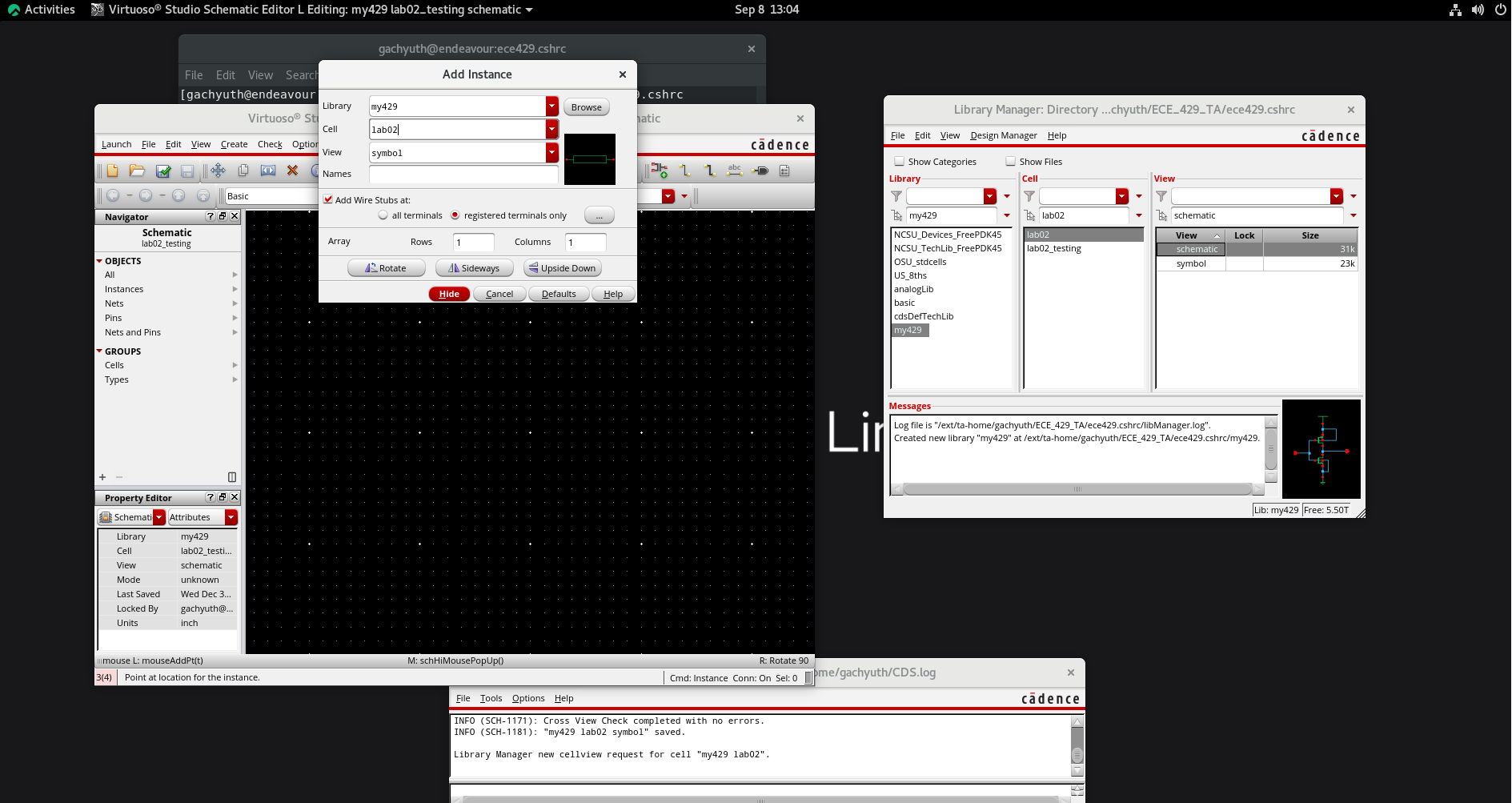Viewport: 1512px width, 803px height.
Task: Toggle the Add Wire Stubs checkbox
Action: tap(328, 199)
